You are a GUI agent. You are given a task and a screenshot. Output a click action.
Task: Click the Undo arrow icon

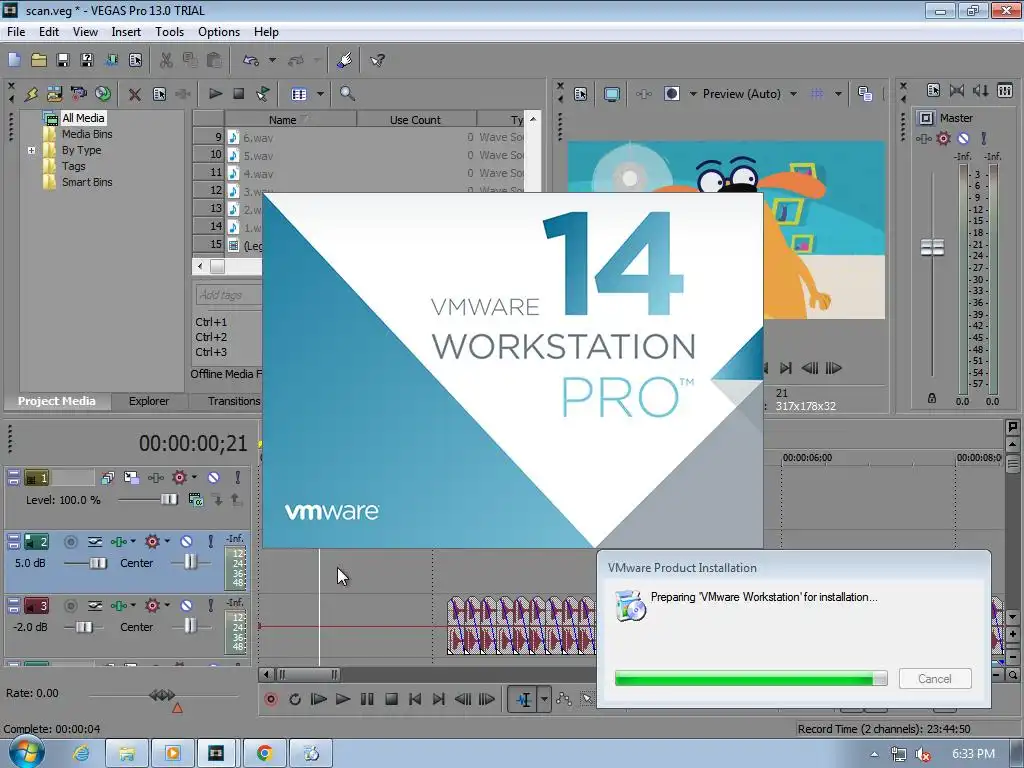coord(250,60)
